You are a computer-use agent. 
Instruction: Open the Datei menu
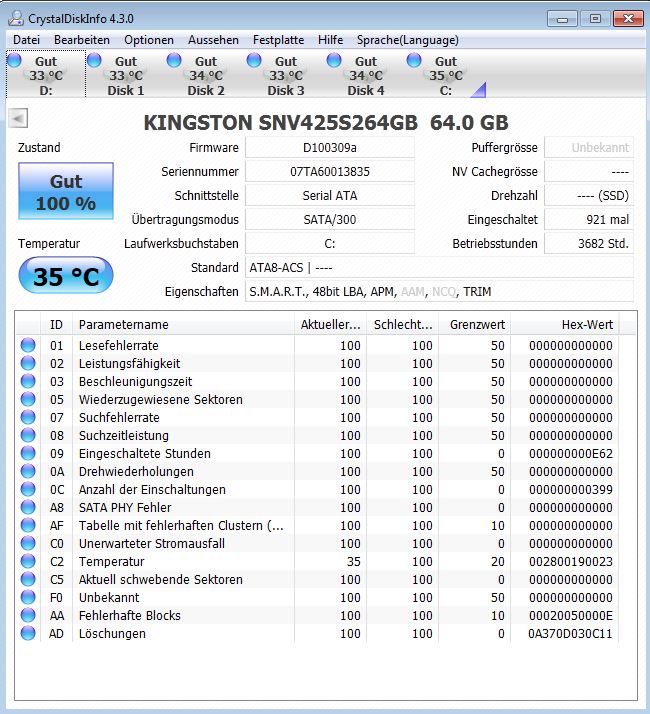tap(26, 40)
